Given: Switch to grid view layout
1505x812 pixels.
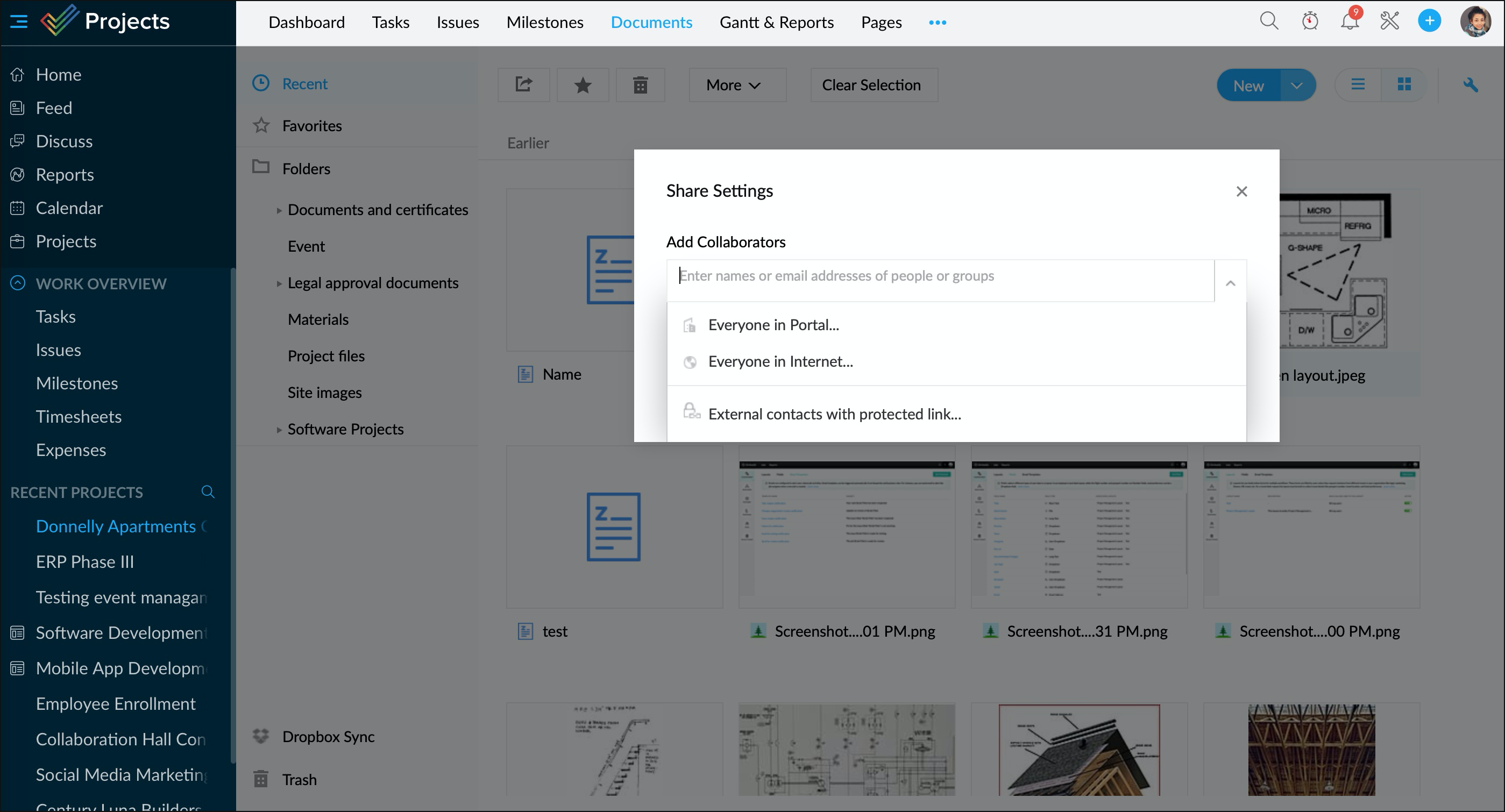Looking at the screenshot, I should point(1404,86).
